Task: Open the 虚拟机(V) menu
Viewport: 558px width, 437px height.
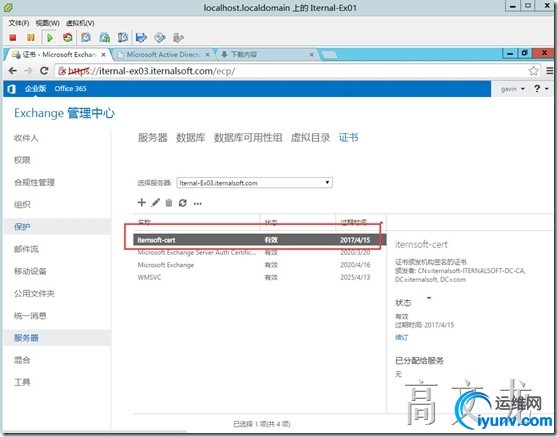Action: [80, 23]
